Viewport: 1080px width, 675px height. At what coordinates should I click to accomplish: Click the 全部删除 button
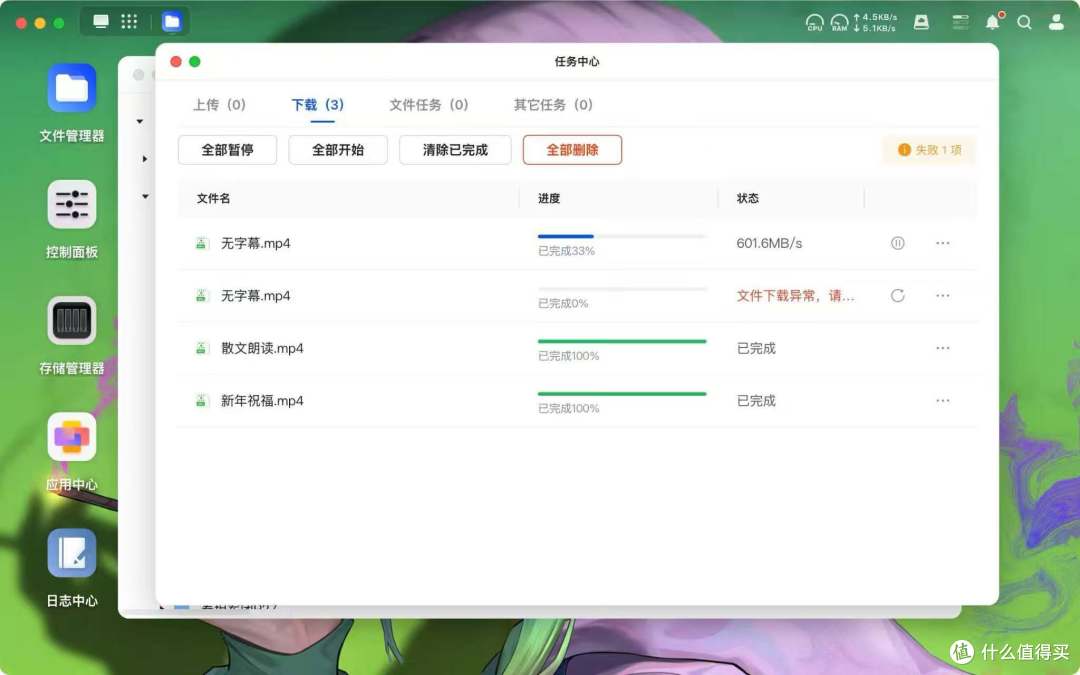coord(572,149)
